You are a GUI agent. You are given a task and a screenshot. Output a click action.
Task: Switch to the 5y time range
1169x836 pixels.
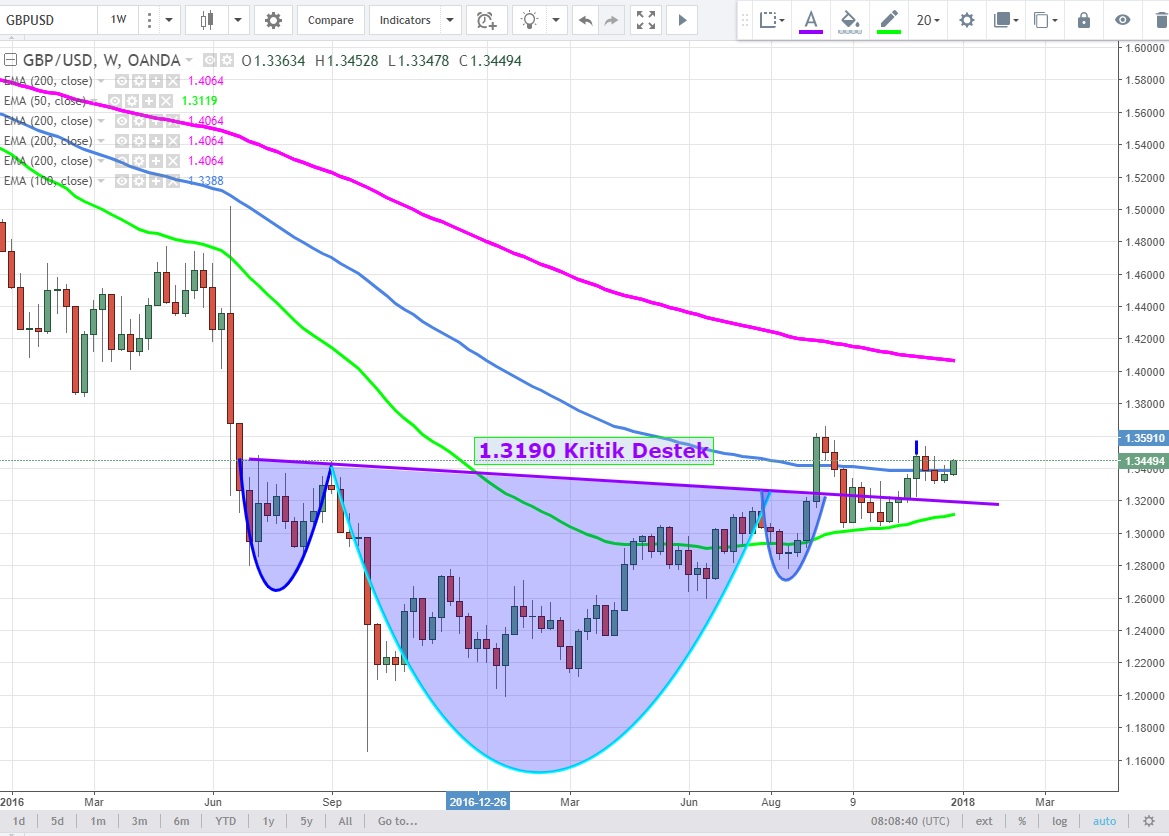click(x=306, y=821)
